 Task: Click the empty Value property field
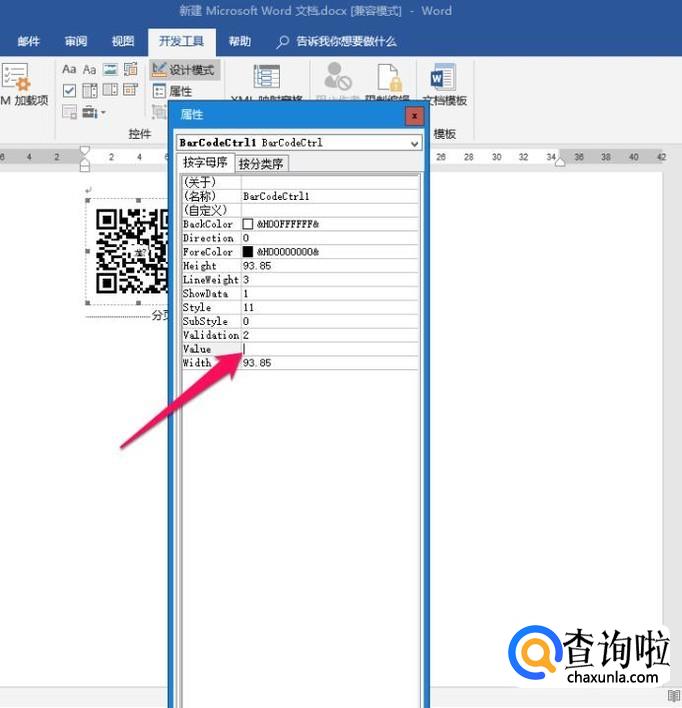pos(330,349)
